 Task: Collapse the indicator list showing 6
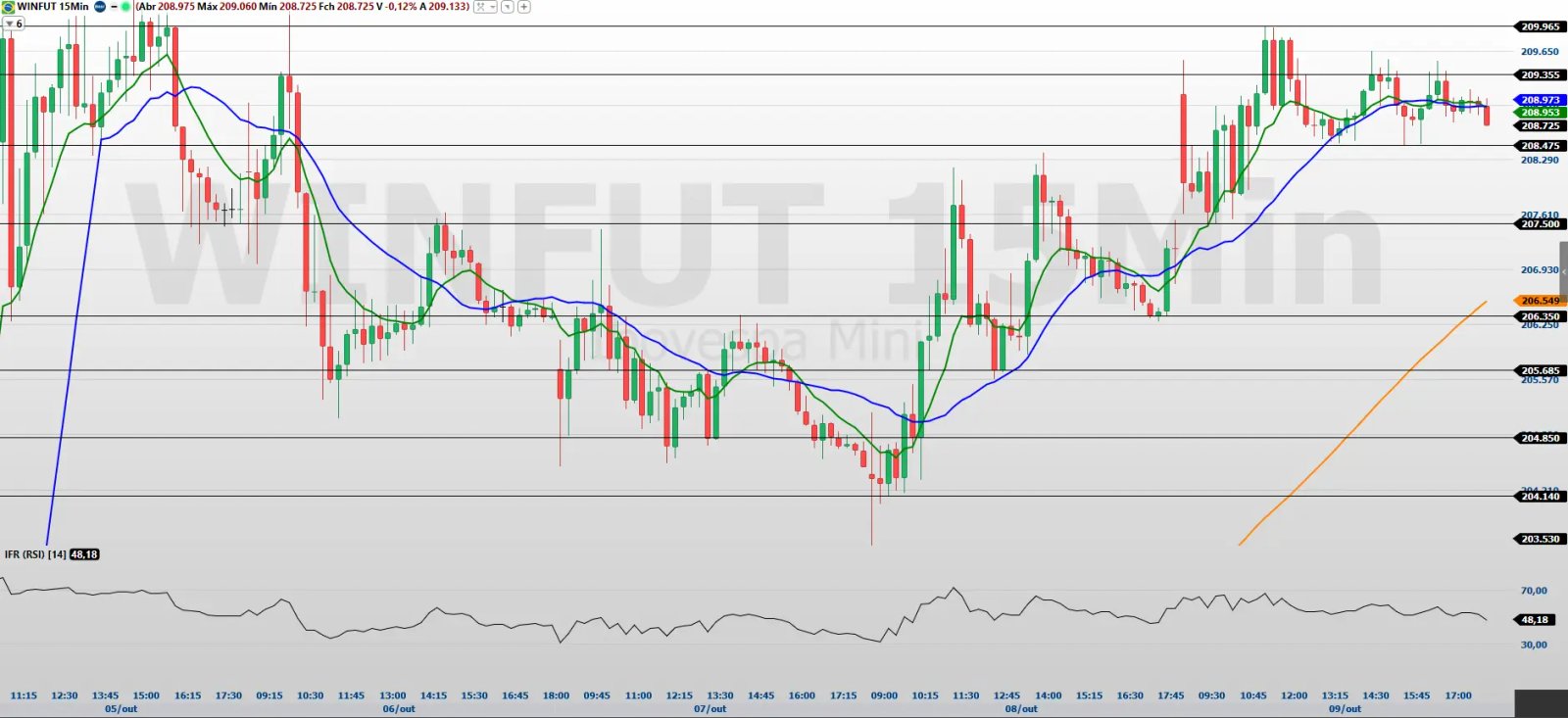click(14, 24)
